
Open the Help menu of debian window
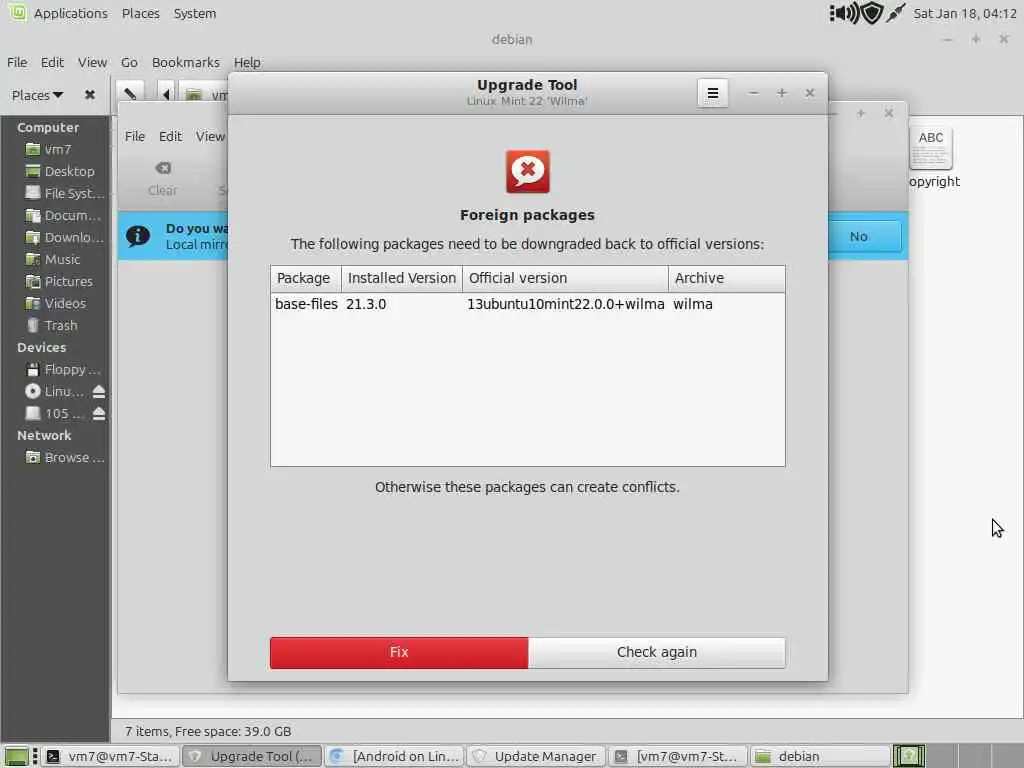[247, 62]
